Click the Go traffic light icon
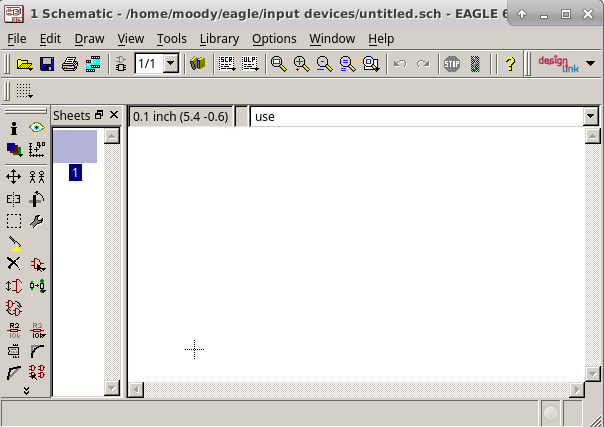The height and width of the screenshot is (427, 604). click(x=475, y=64)
